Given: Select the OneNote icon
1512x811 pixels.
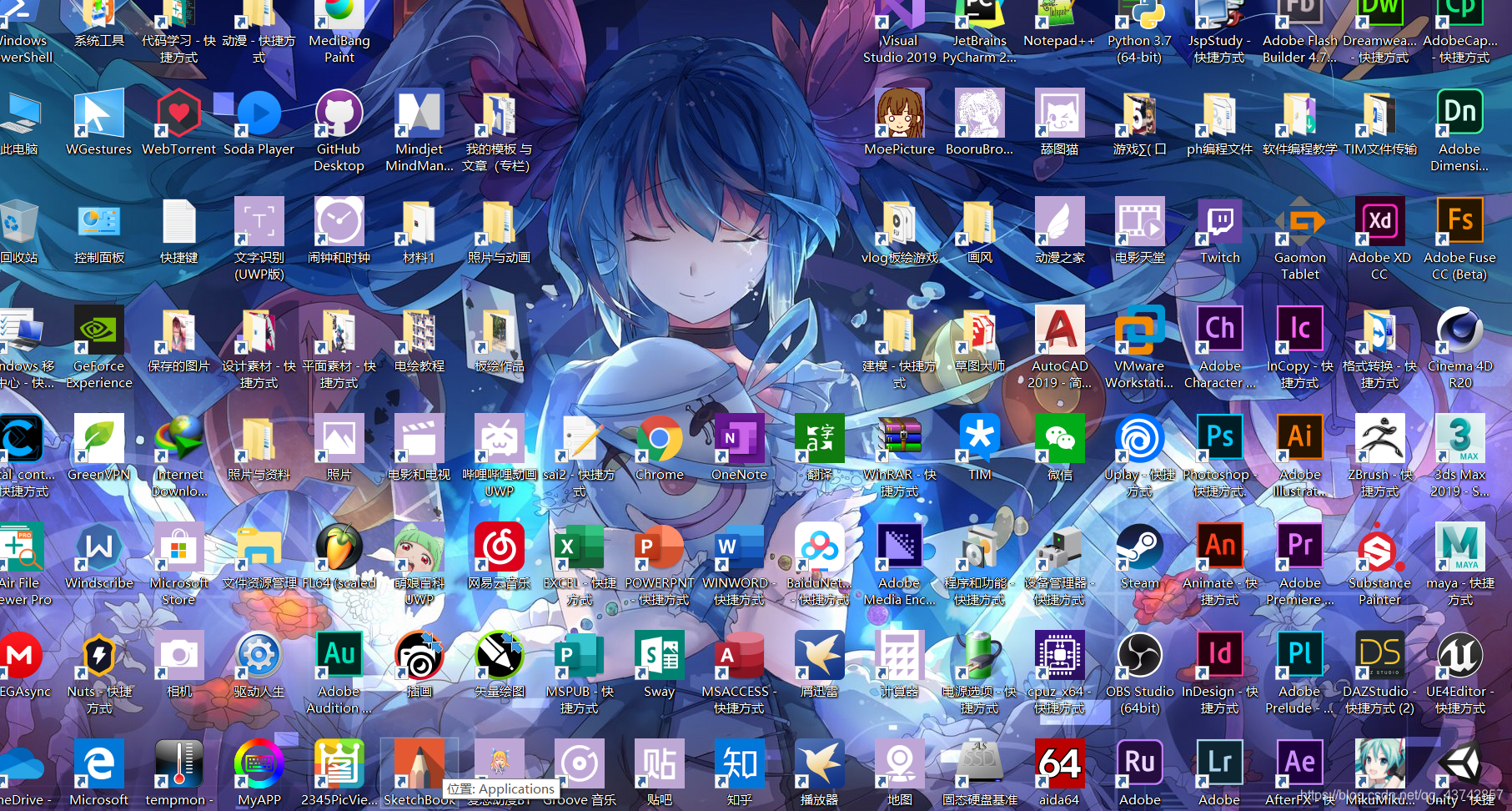Looking at the screenshot, I should tap(739, 439).
